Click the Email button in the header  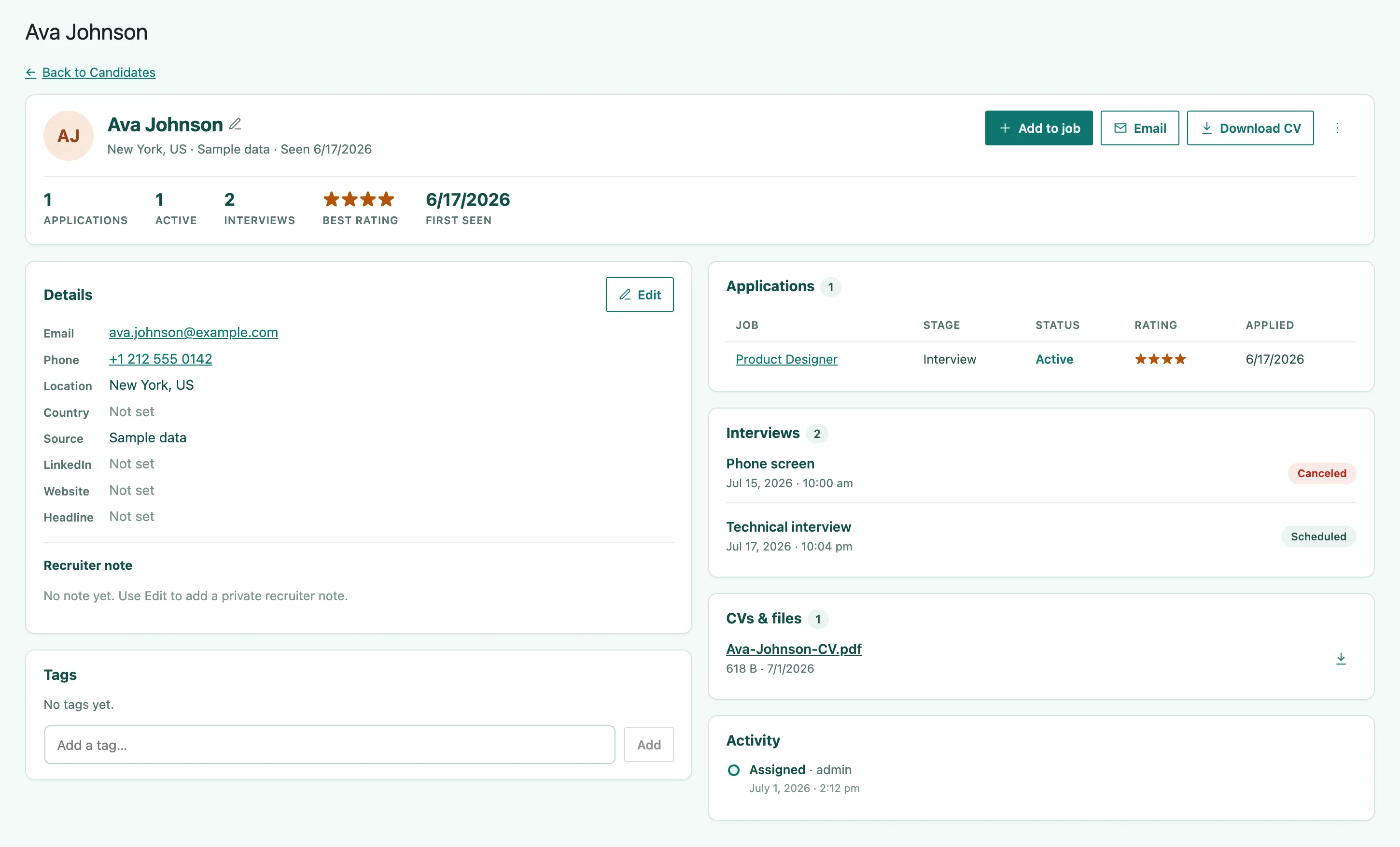click(x=1140, y=128)
